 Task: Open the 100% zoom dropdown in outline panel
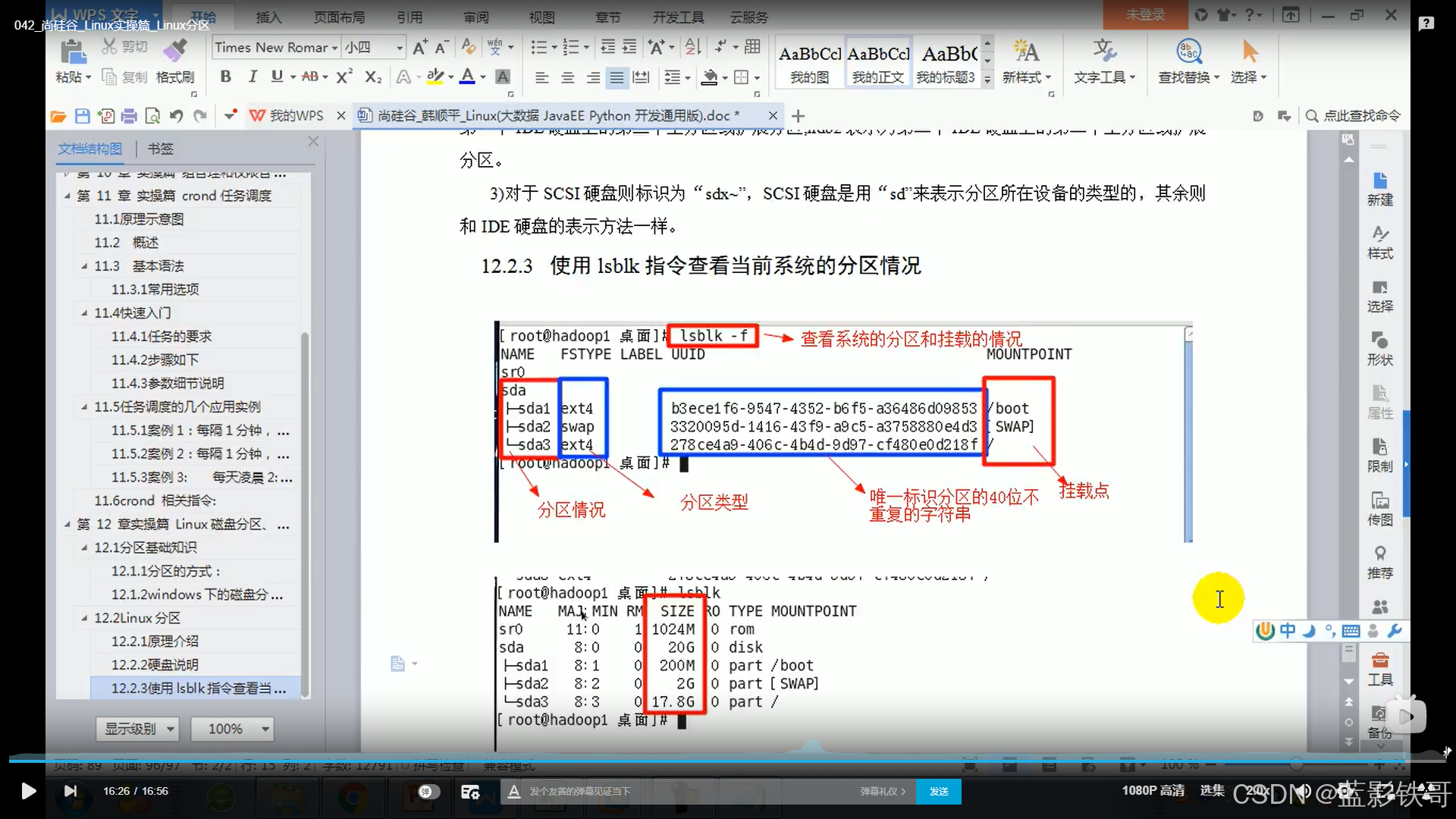coord(265,729)
